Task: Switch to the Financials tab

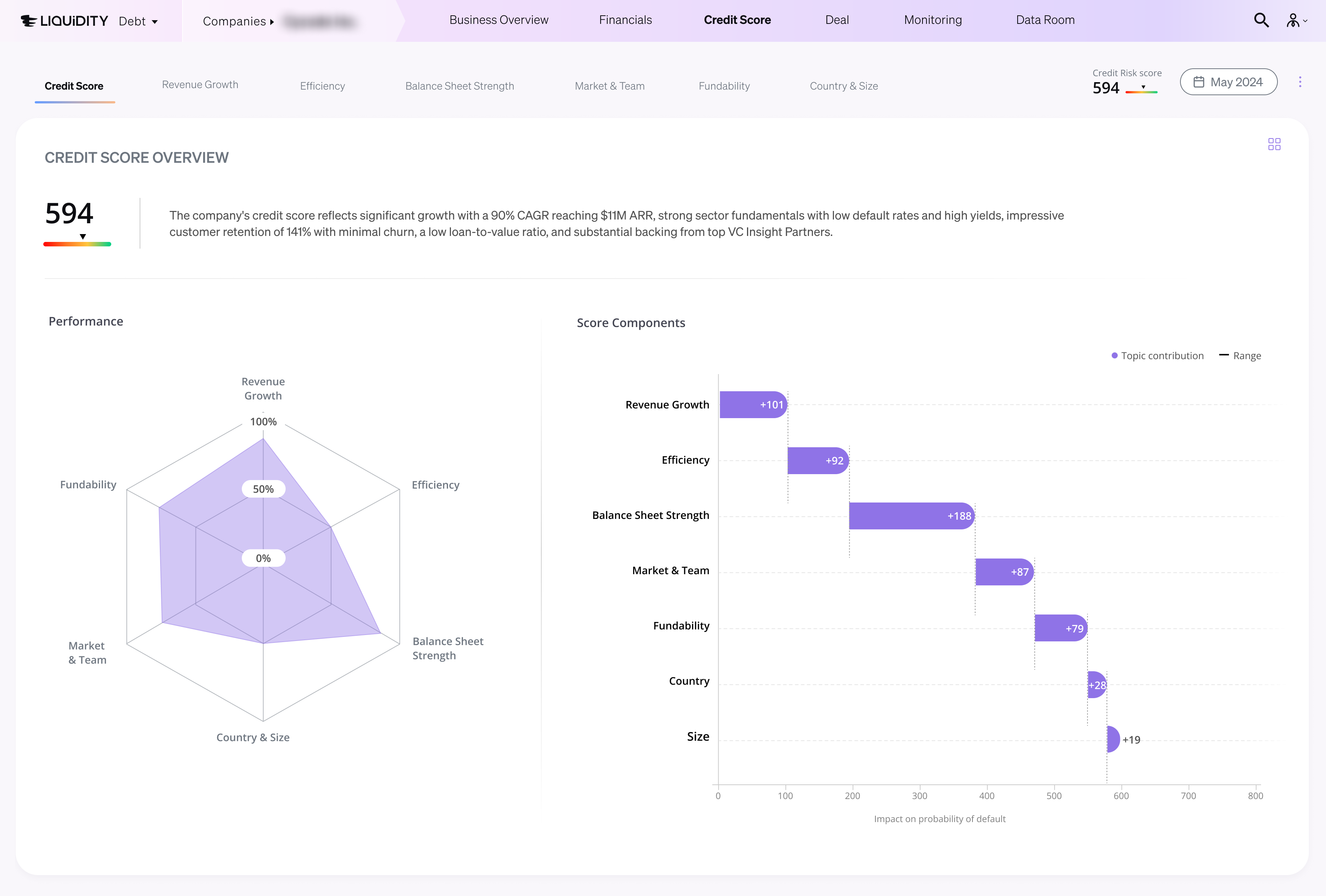Action: click(625, 20)
